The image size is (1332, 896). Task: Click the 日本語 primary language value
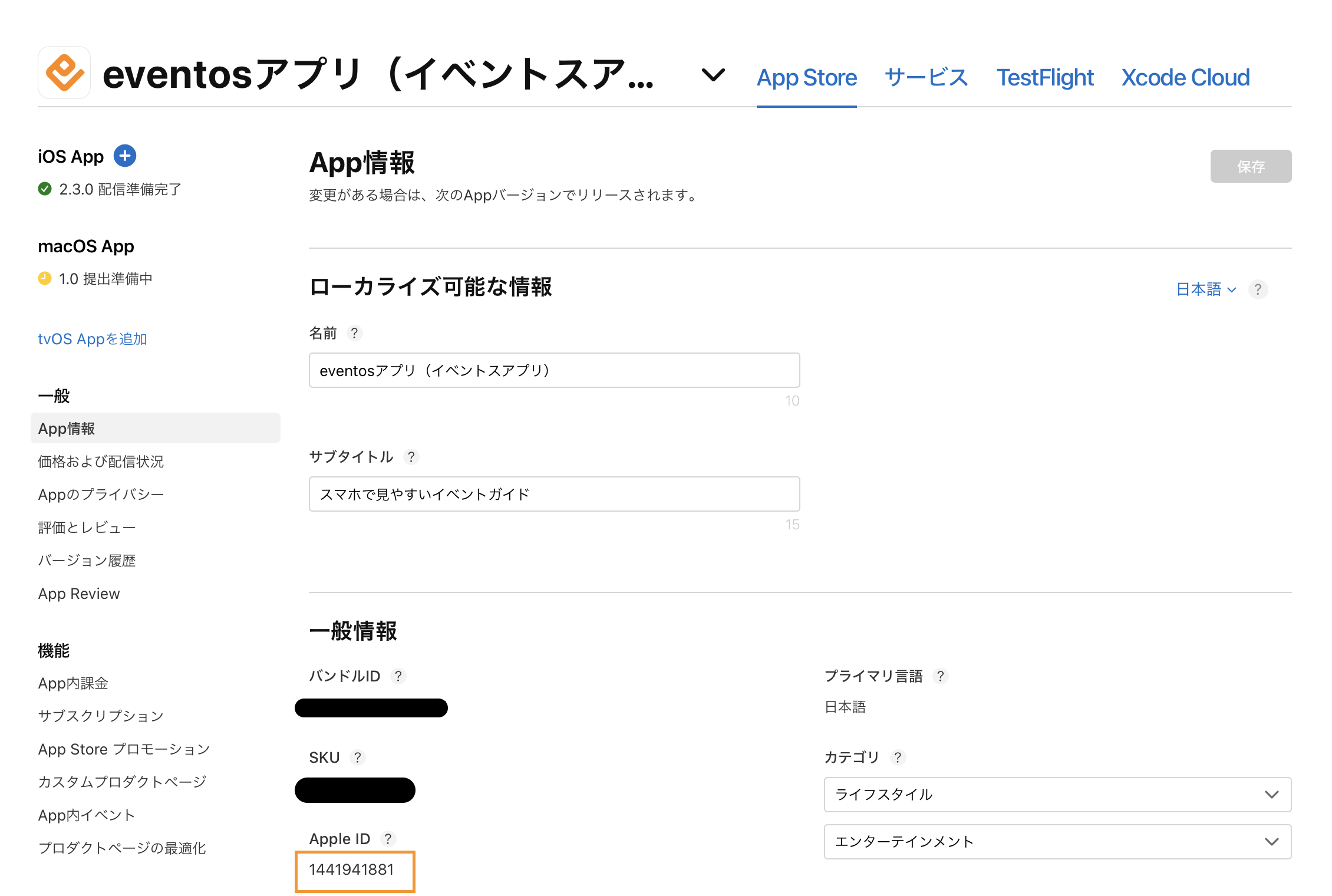pos(845,707)
